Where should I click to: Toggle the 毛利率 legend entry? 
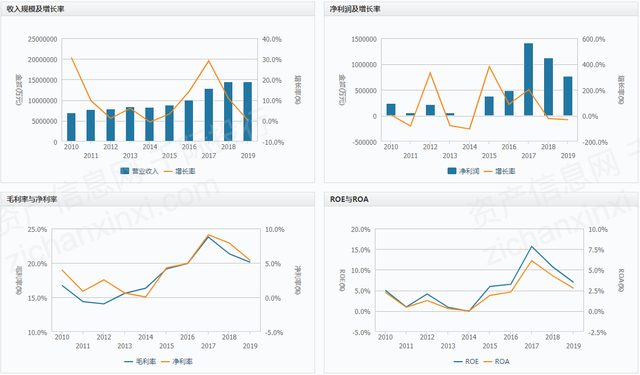(140, 362)
